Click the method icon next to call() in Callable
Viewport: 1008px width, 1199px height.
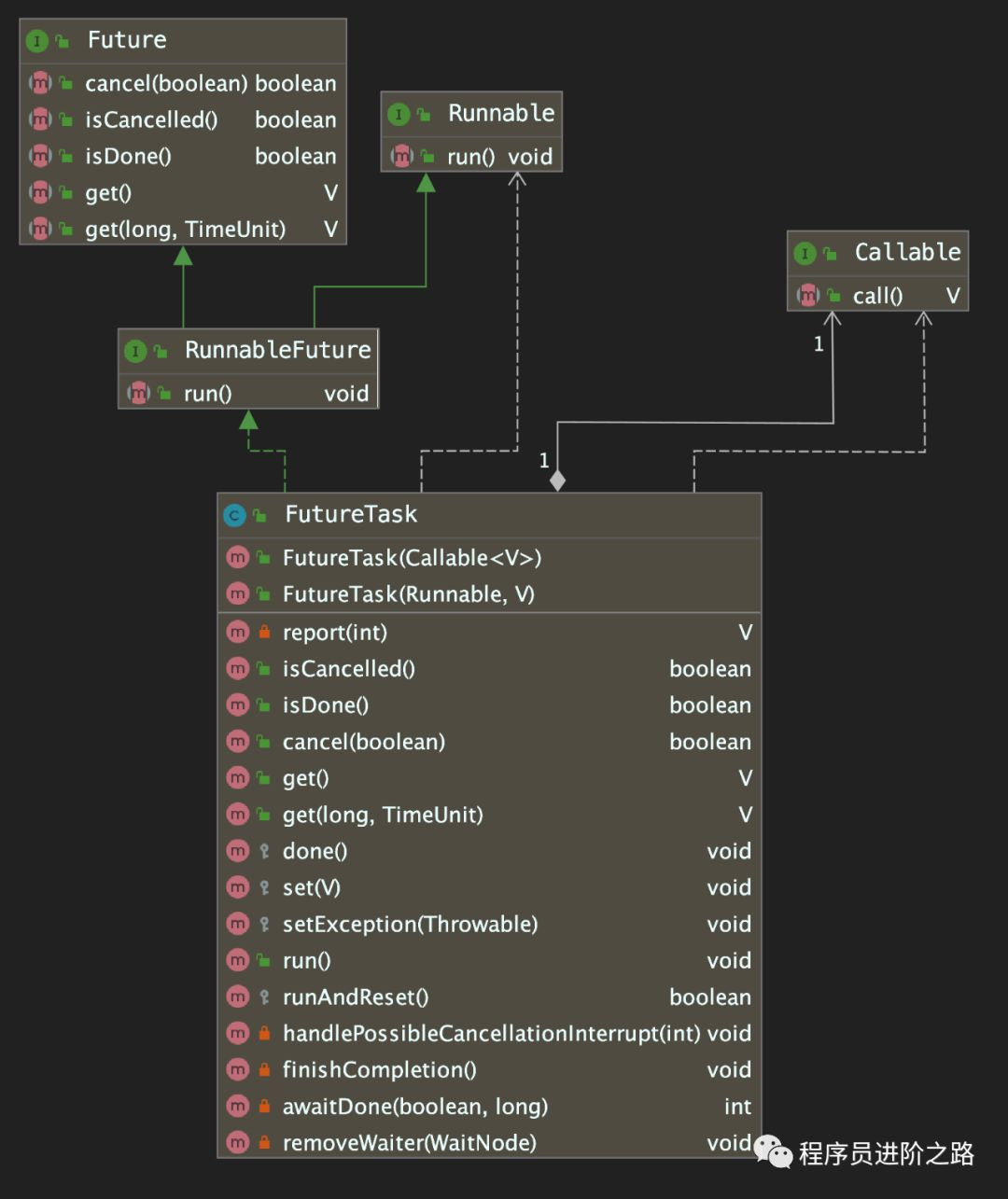point(807,295)
